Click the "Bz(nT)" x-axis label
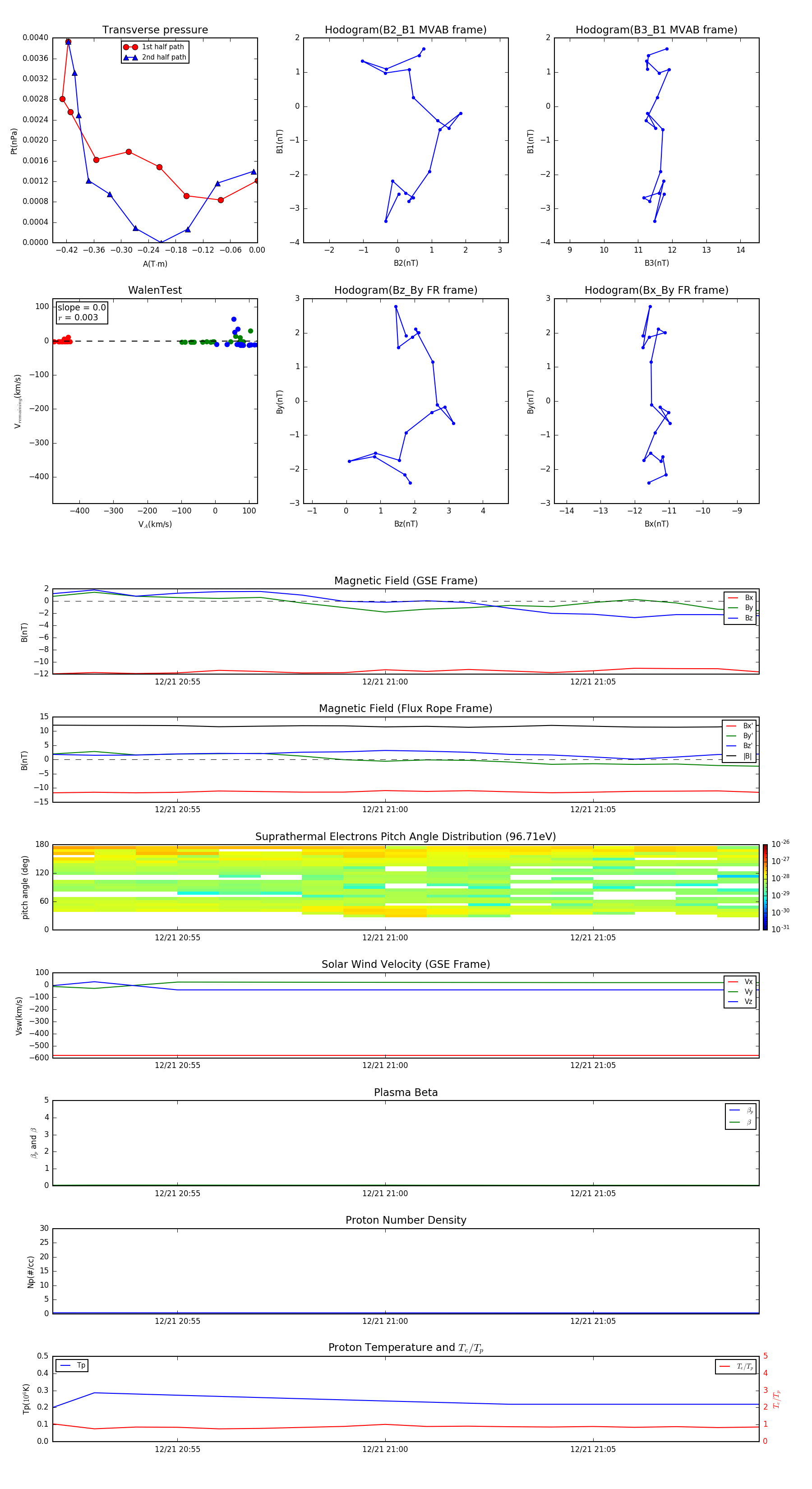This screenshot has height=1489, width=812. pos(406,524)
